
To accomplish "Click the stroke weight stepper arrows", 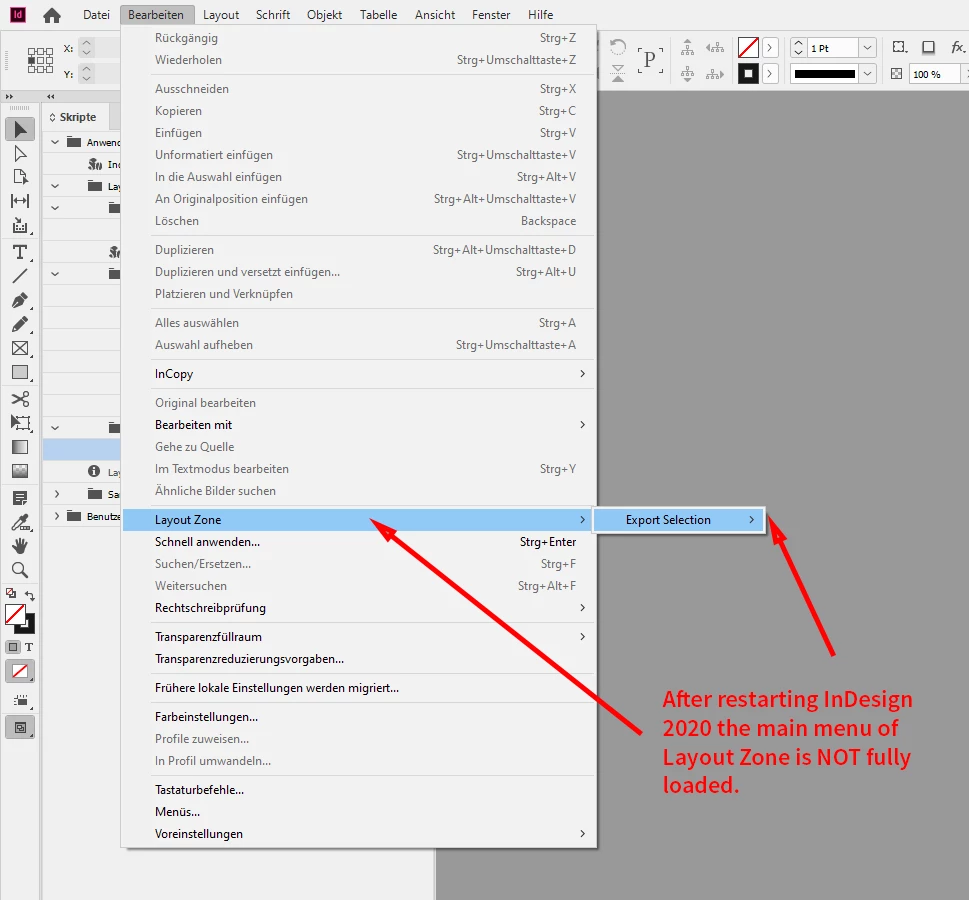I will pos(798,48).
